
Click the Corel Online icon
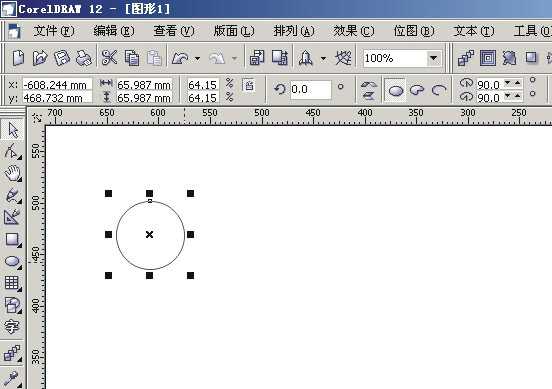343,58
